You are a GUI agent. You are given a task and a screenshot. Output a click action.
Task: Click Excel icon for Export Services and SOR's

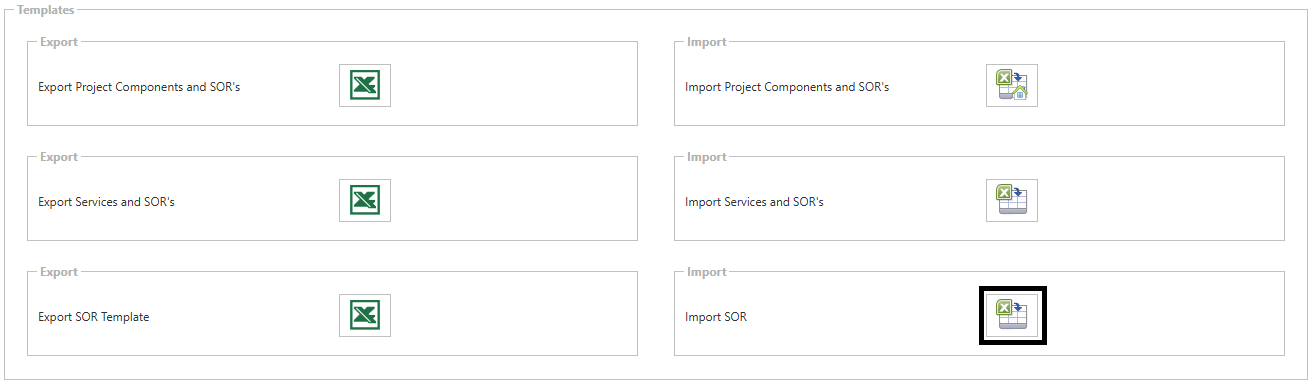(x=364, y=200)
